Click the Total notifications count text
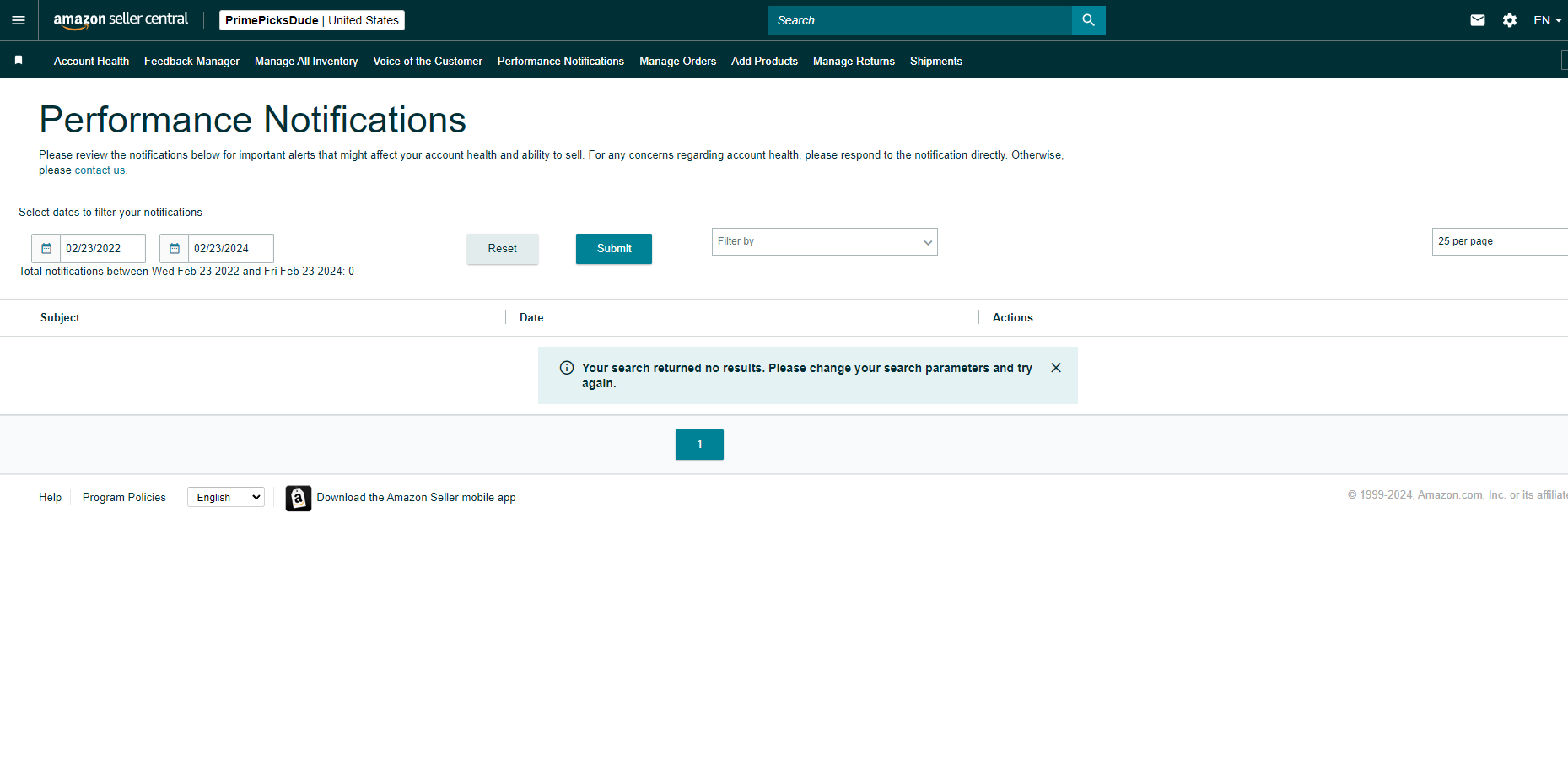The height and width of the screenshot is (777, 1568). [186, 271]
